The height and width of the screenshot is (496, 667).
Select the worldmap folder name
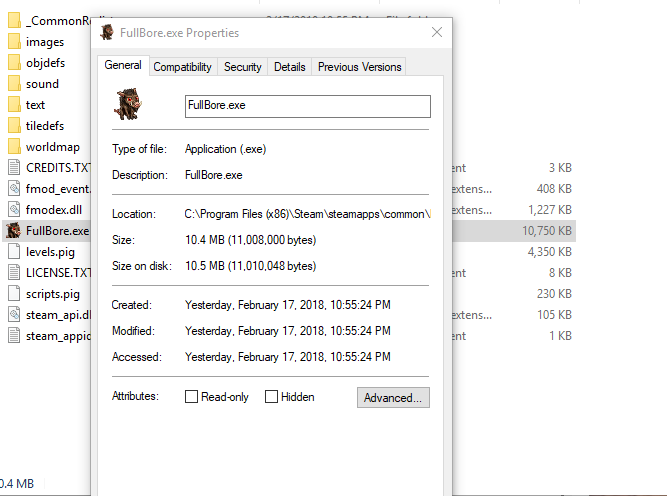point(53,147)
